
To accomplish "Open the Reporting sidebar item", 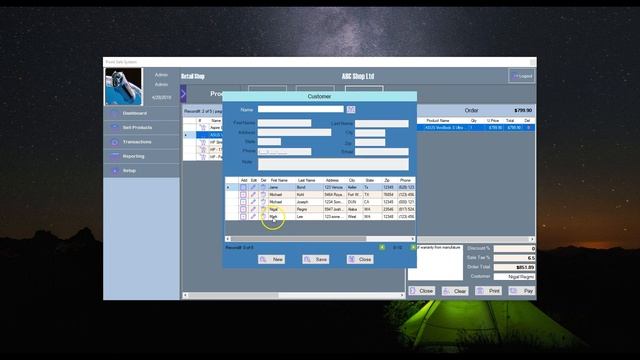I will tap(141, 156).
